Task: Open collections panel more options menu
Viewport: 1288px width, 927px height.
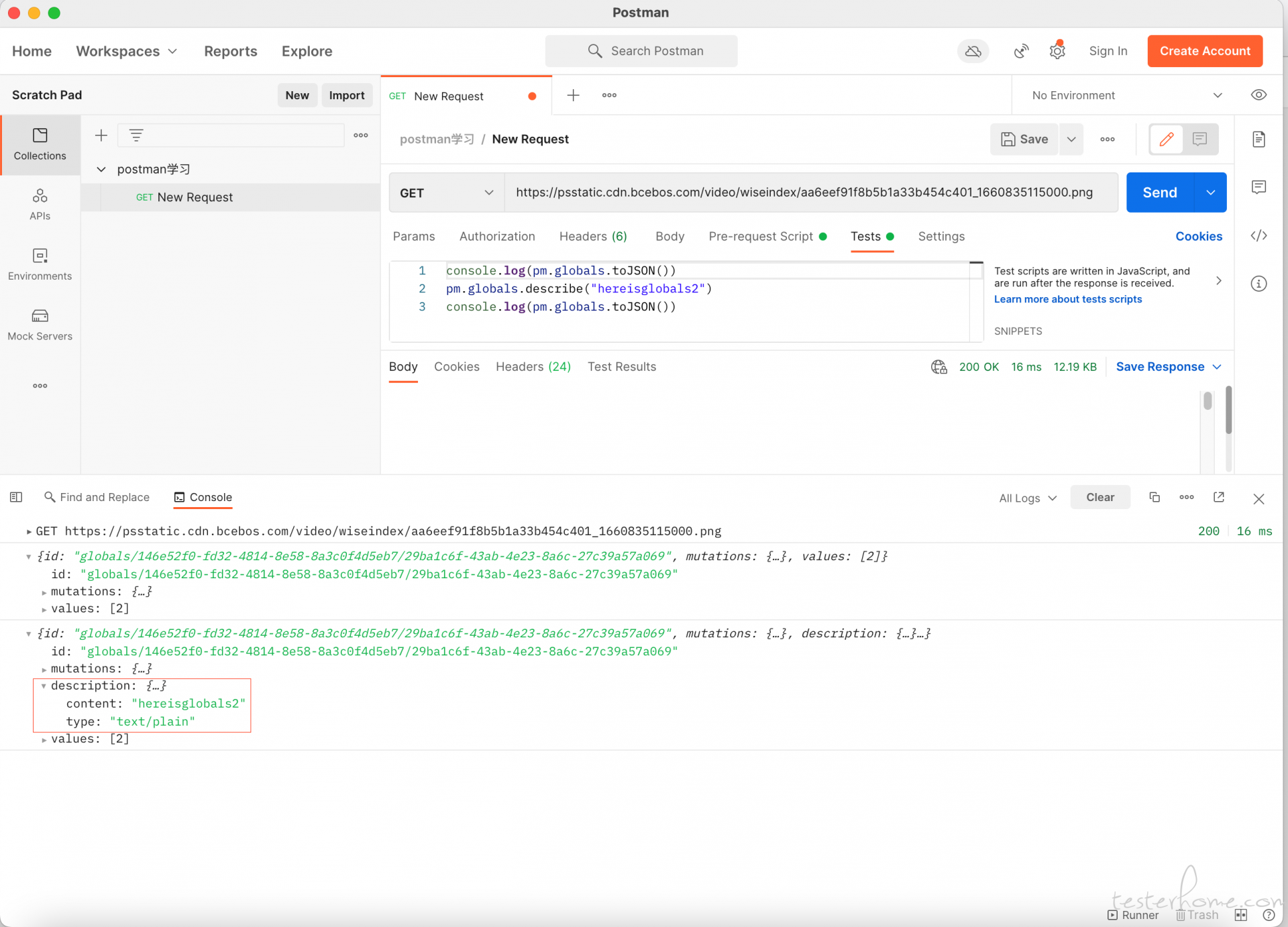Action: (x=361, y=135)
